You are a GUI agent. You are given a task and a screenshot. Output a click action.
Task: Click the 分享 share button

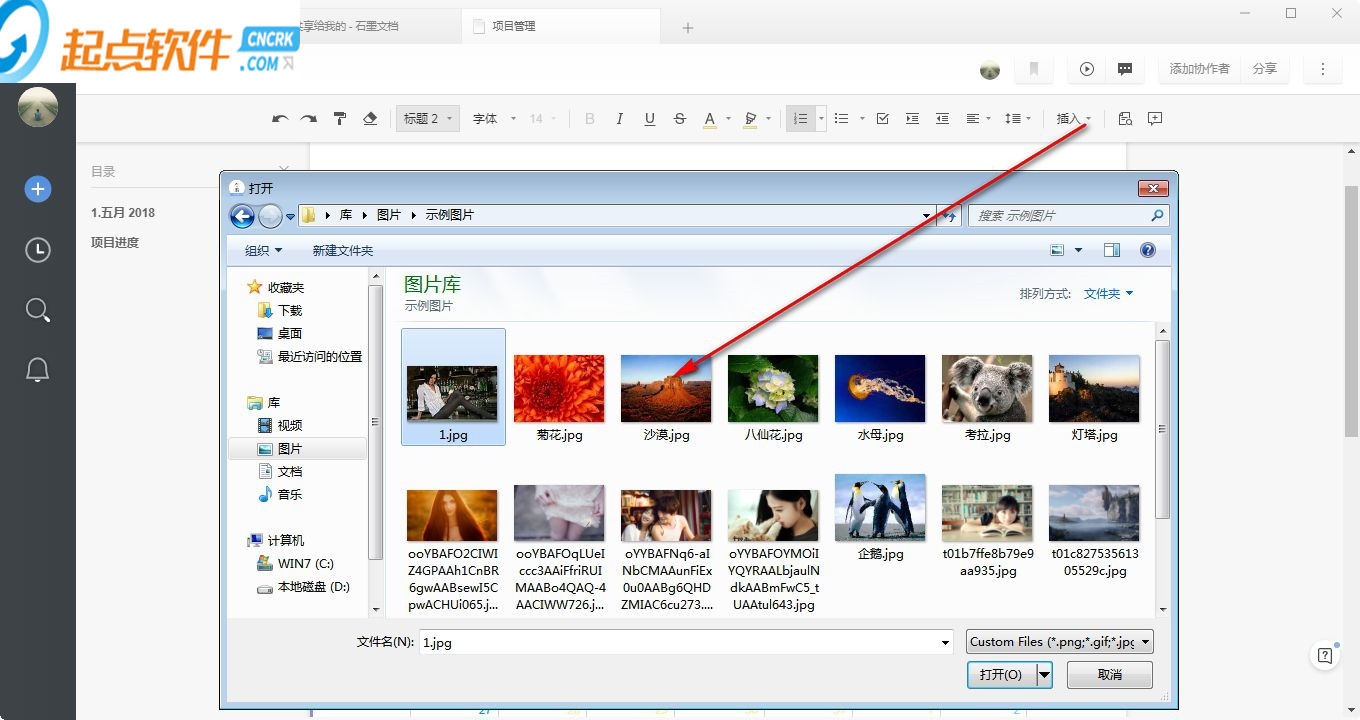click(x=1264, y=69)
